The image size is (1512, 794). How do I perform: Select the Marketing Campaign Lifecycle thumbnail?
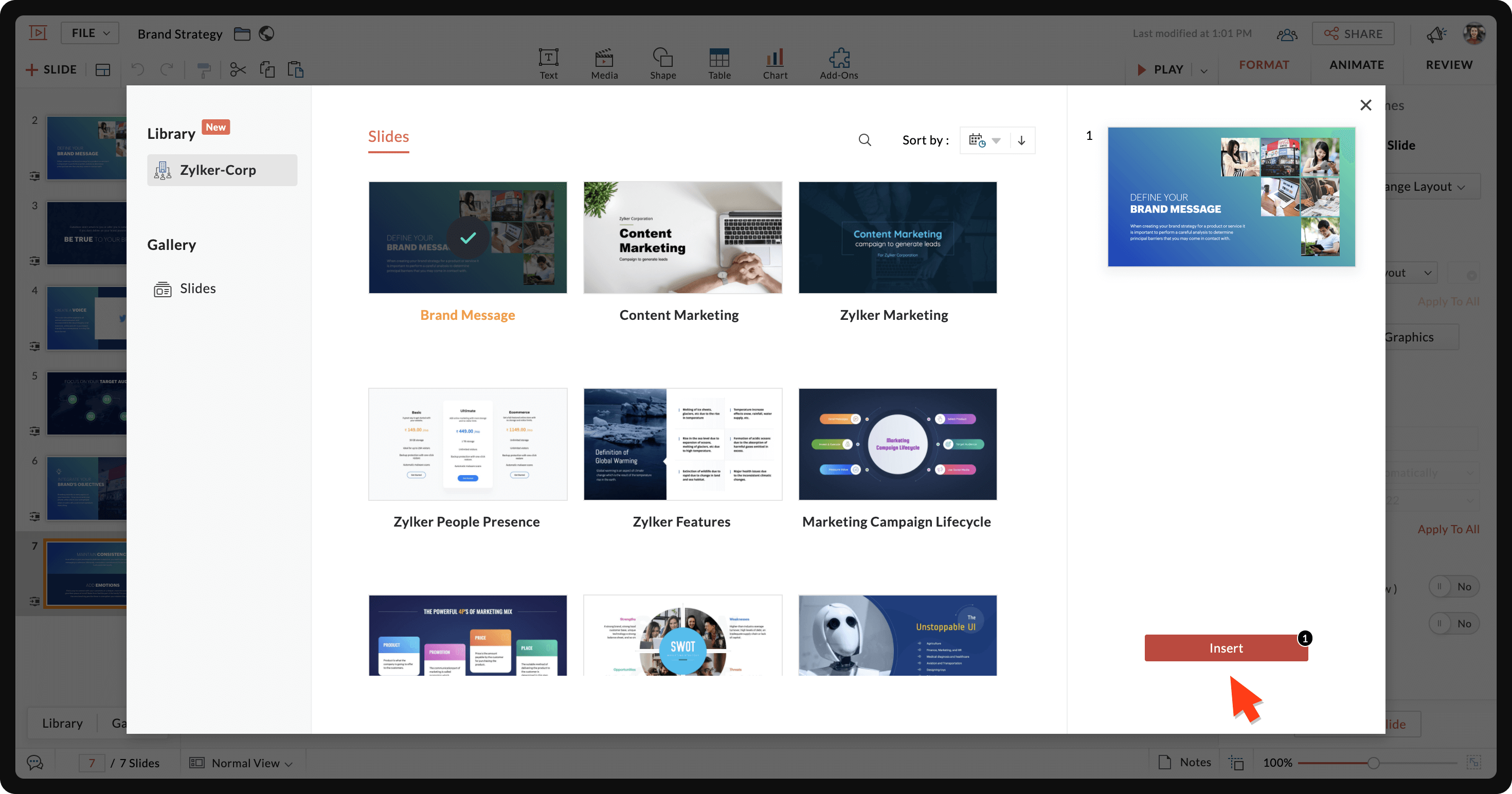[897, 444]
